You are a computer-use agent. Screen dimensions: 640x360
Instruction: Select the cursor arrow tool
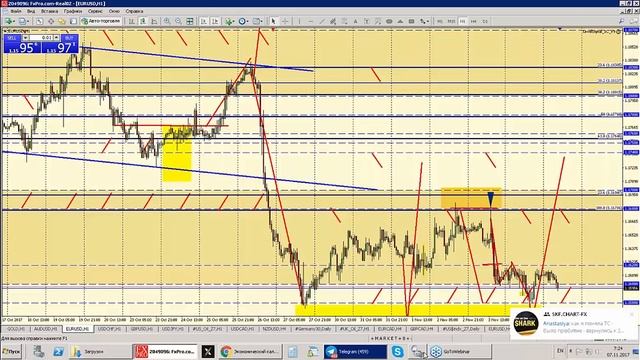click(x=273, y=21)
